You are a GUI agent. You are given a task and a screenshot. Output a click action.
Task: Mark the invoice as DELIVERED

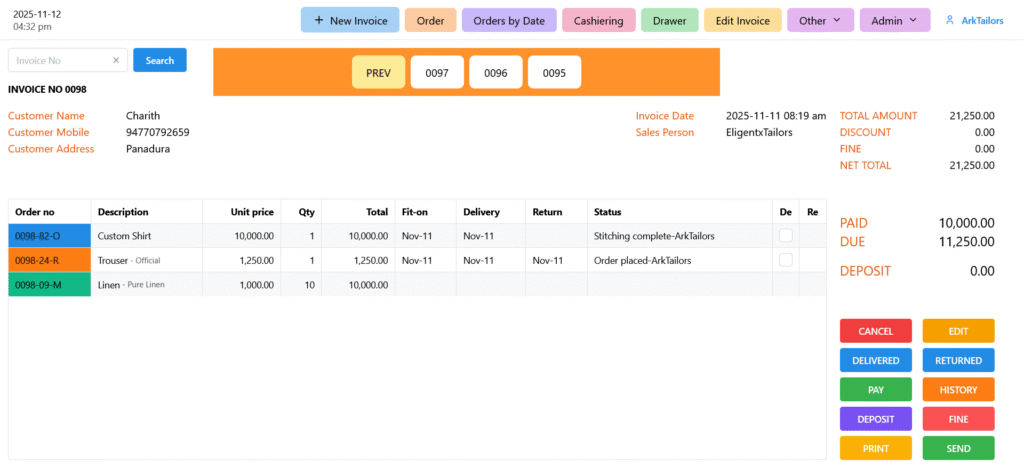(x=875, y=360)
